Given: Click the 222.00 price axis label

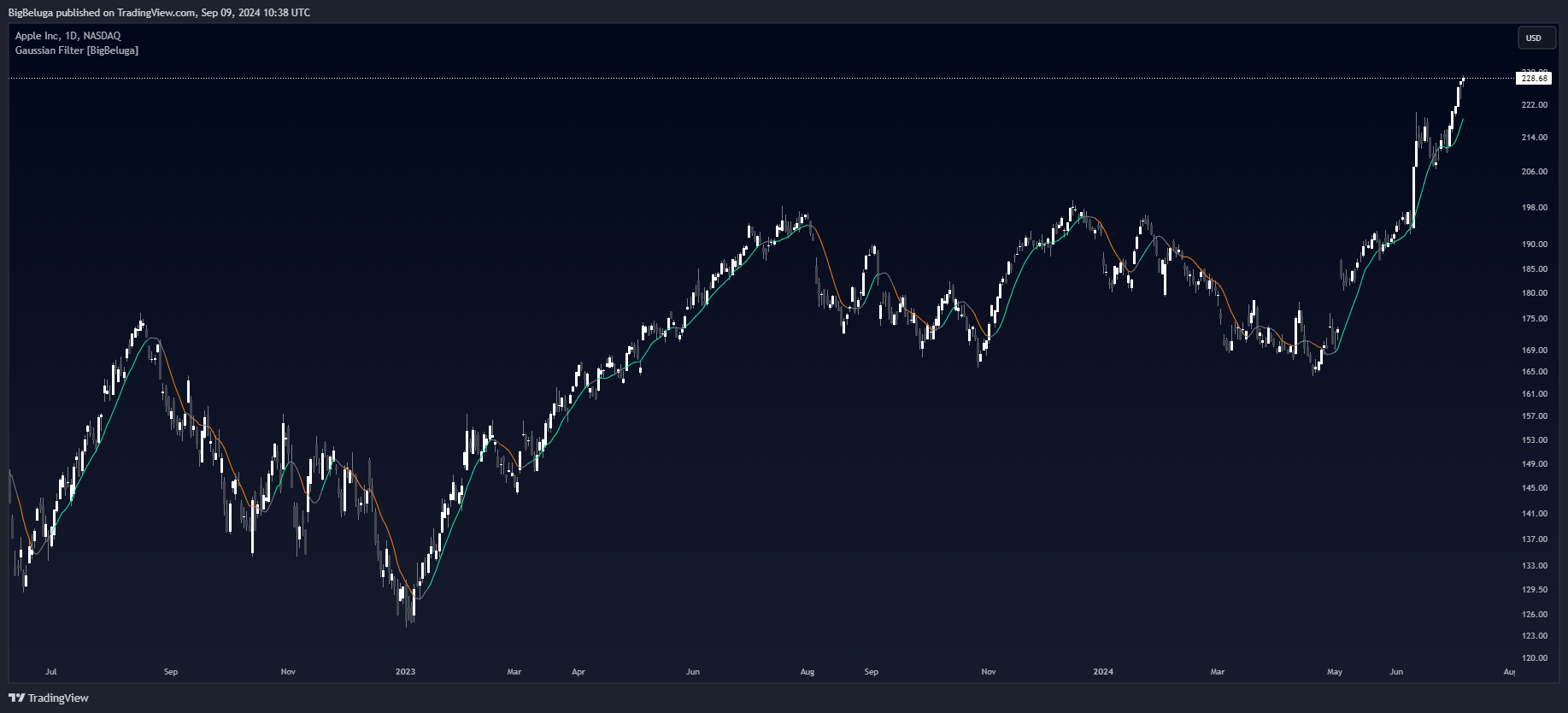Looking at the screenshot, I should pyautogui.click(x=1535, y=105).
